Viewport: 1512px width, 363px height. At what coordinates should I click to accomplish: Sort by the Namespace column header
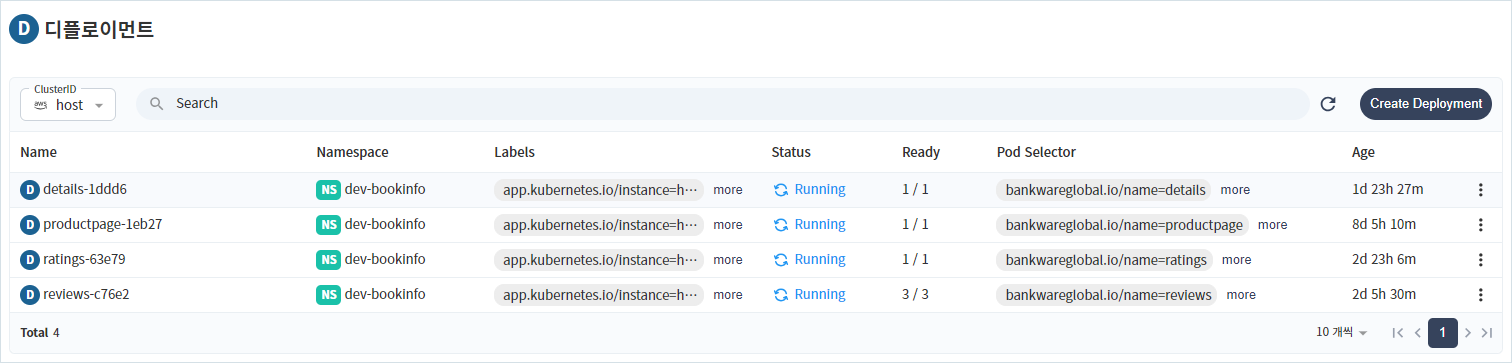click(352, 153)
